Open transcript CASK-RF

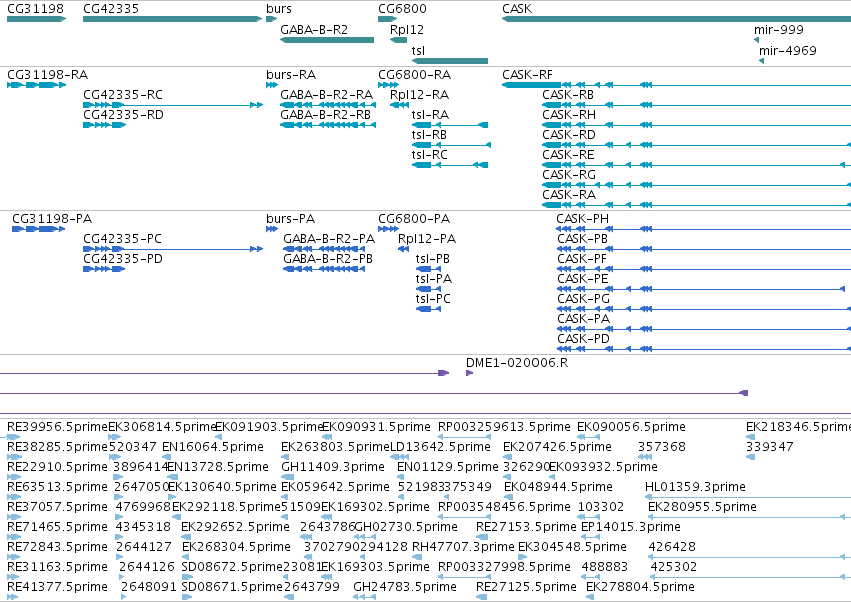pyautogui.click(x=528, y=74)
